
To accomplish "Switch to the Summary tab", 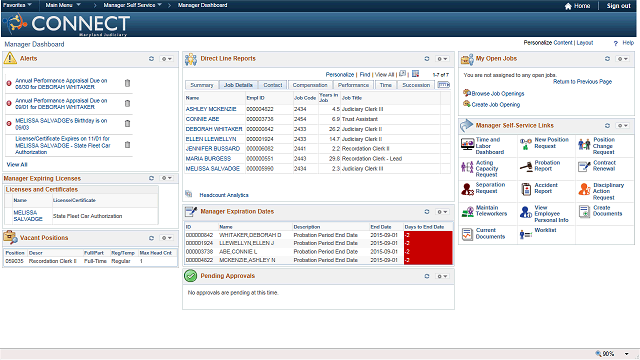I will [202, 85].
